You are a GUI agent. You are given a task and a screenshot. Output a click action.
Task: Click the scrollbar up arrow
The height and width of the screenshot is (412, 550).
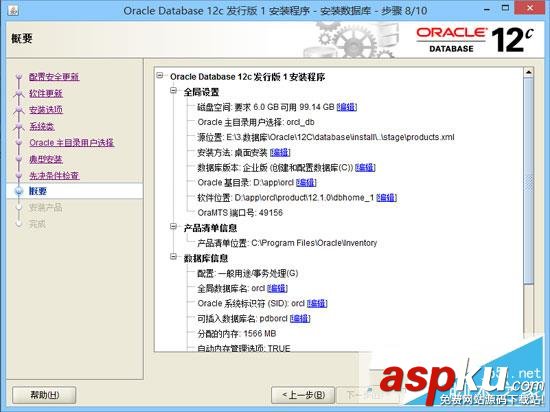tap(528, 72)
